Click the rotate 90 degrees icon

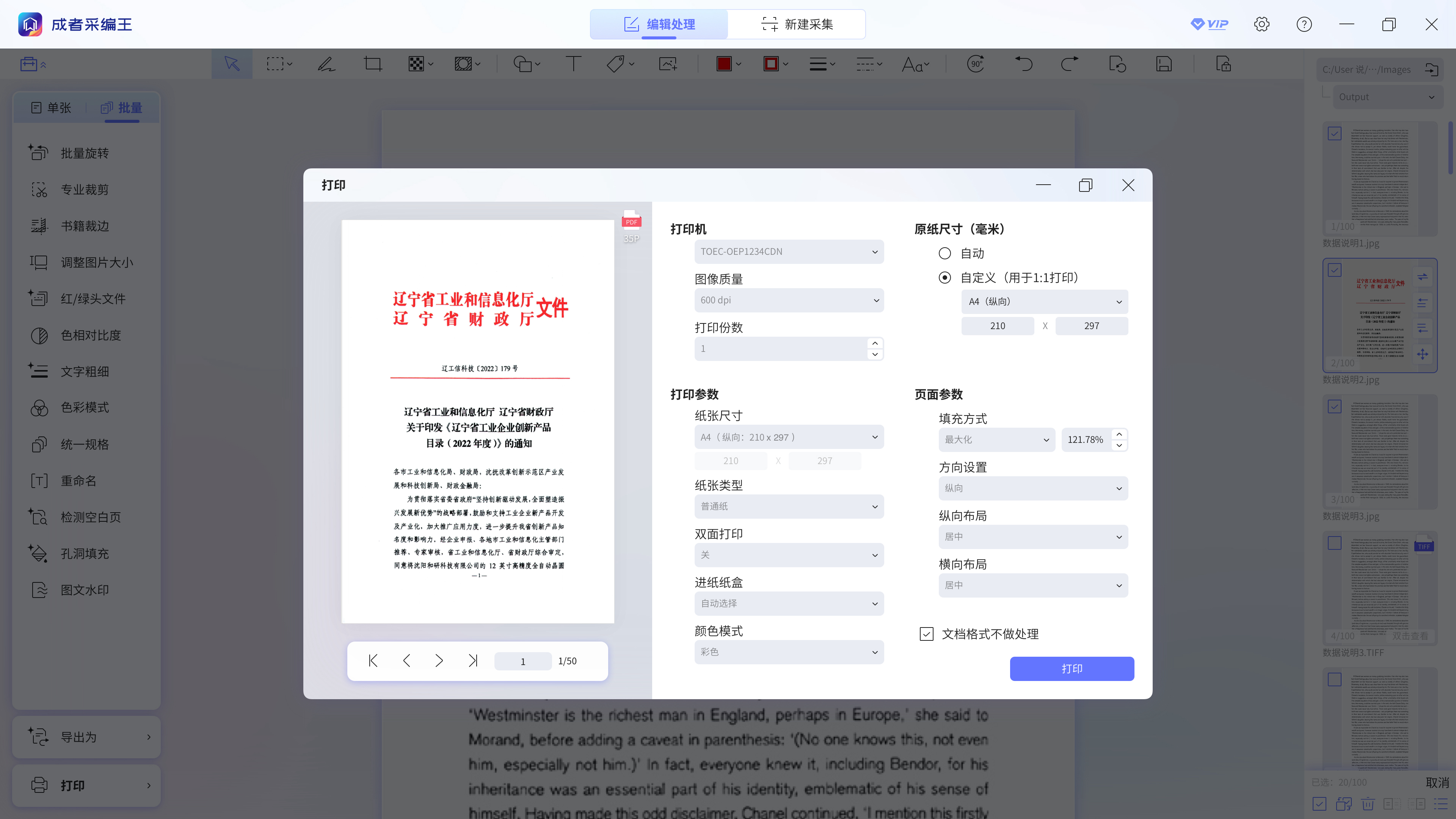(976, 64)
